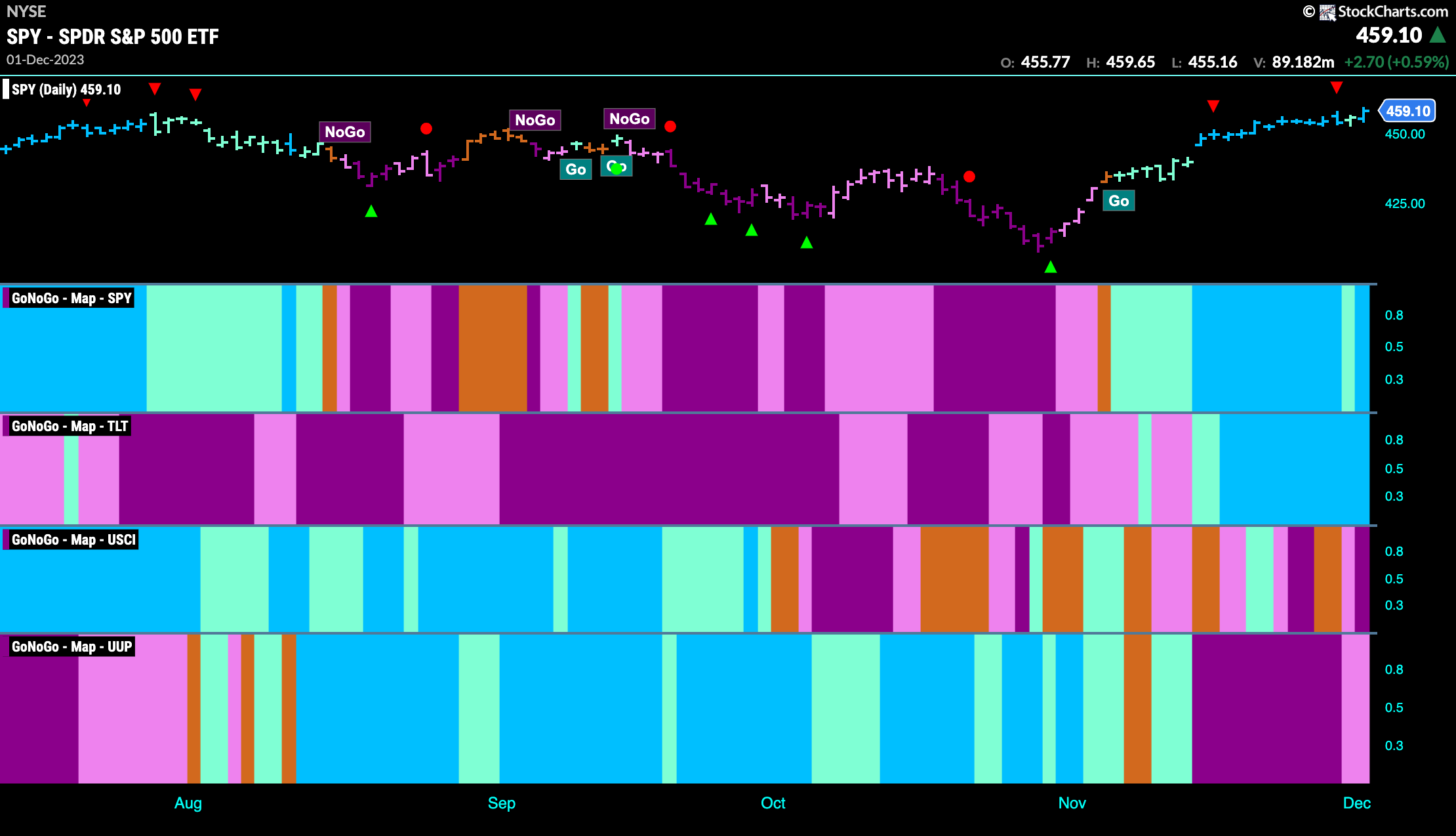Click the Go flag in early November
The width and height of the screenshot is (1456, 836).
[1119, 201]
